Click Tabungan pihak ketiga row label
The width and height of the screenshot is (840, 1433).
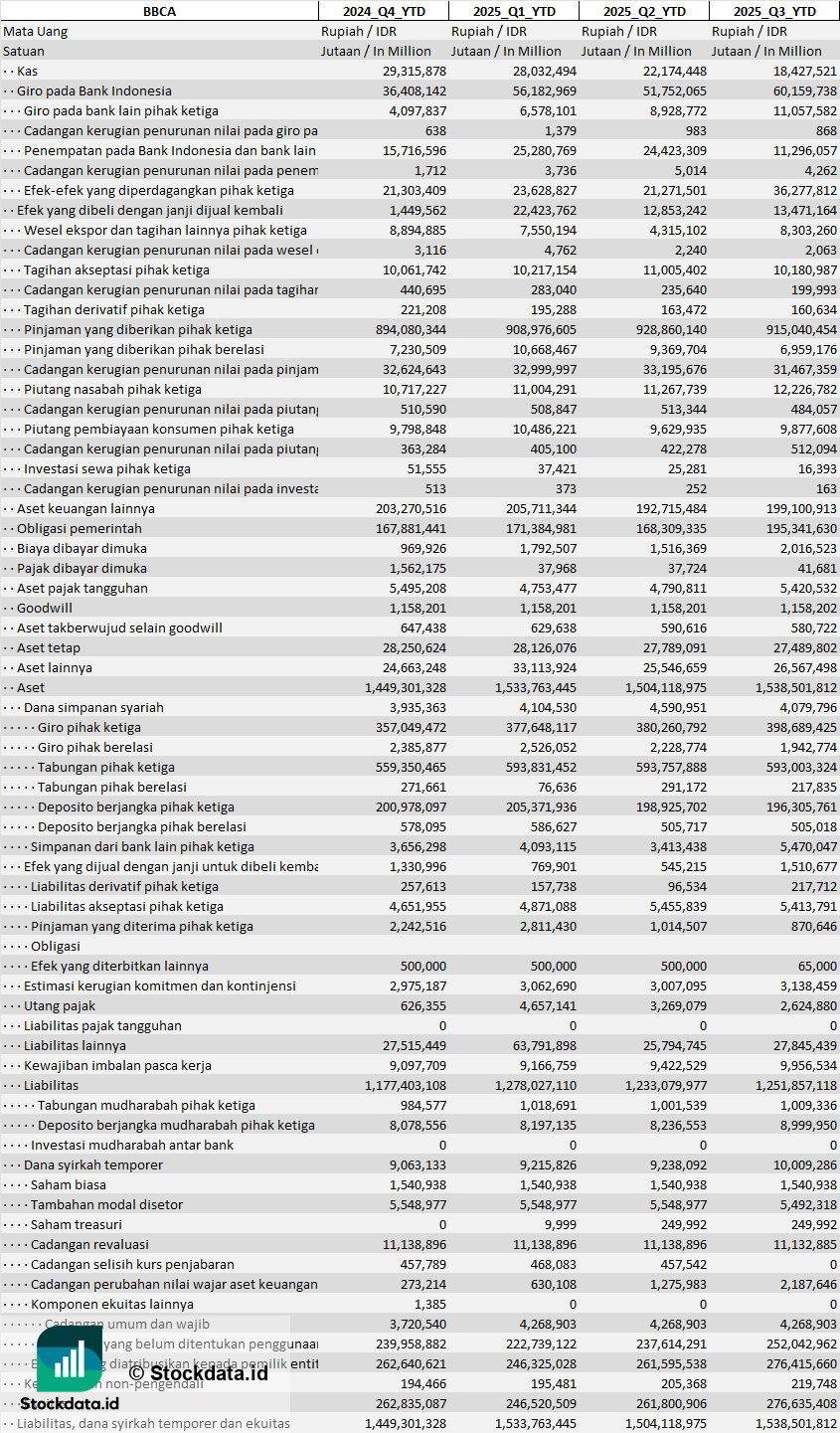tap(106, 767)
